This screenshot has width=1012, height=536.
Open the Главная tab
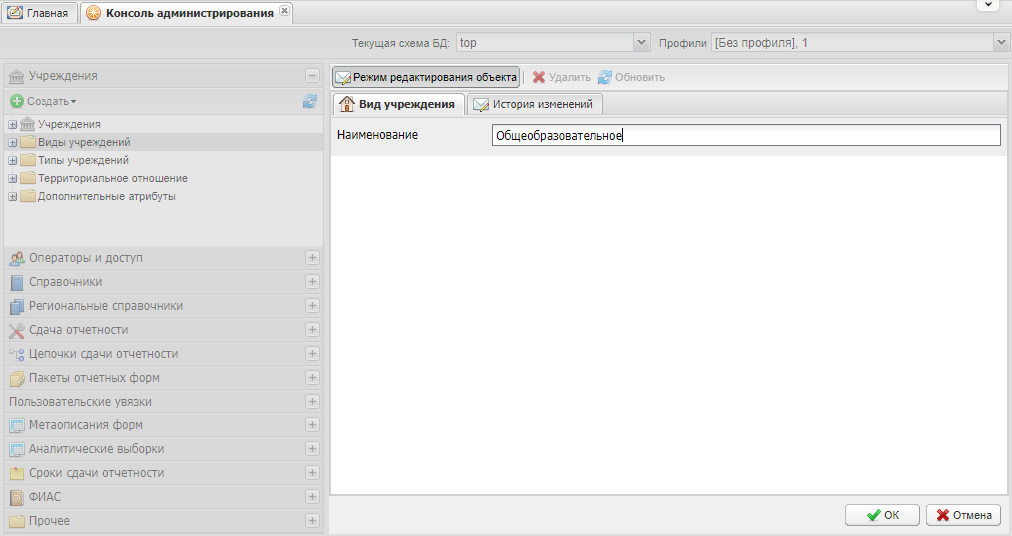coord(39,13)
